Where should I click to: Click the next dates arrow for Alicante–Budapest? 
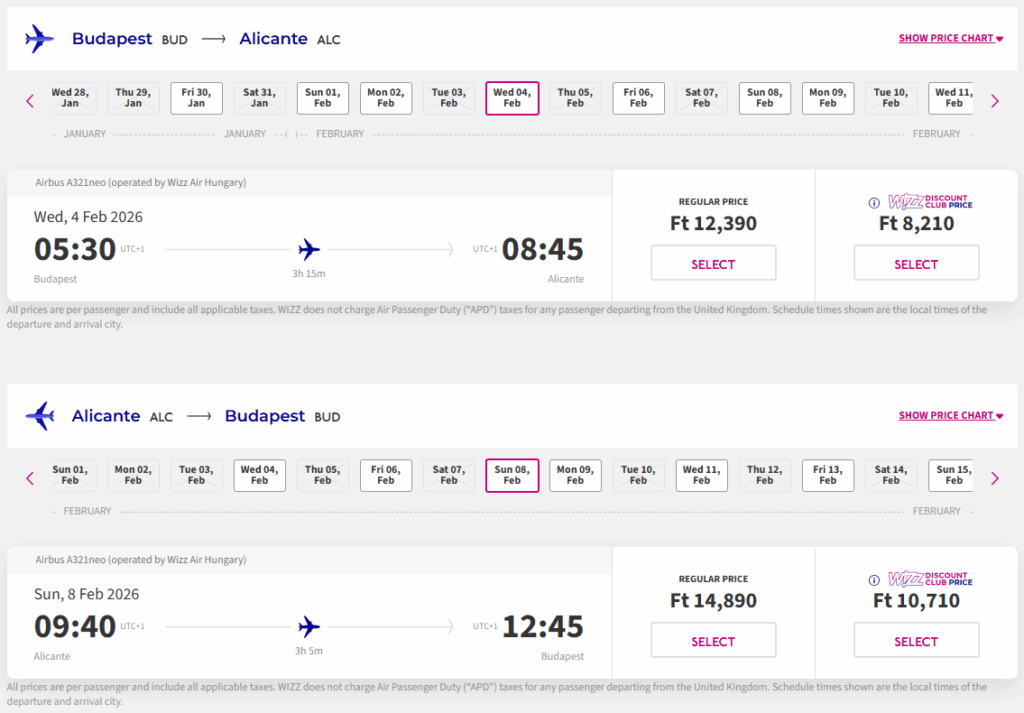(x=994, y=478)
